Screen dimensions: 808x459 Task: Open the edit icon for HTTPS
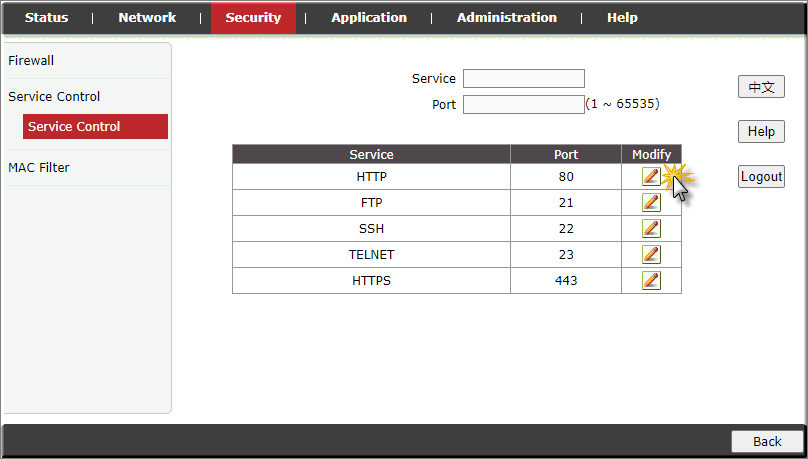point(651,281)
